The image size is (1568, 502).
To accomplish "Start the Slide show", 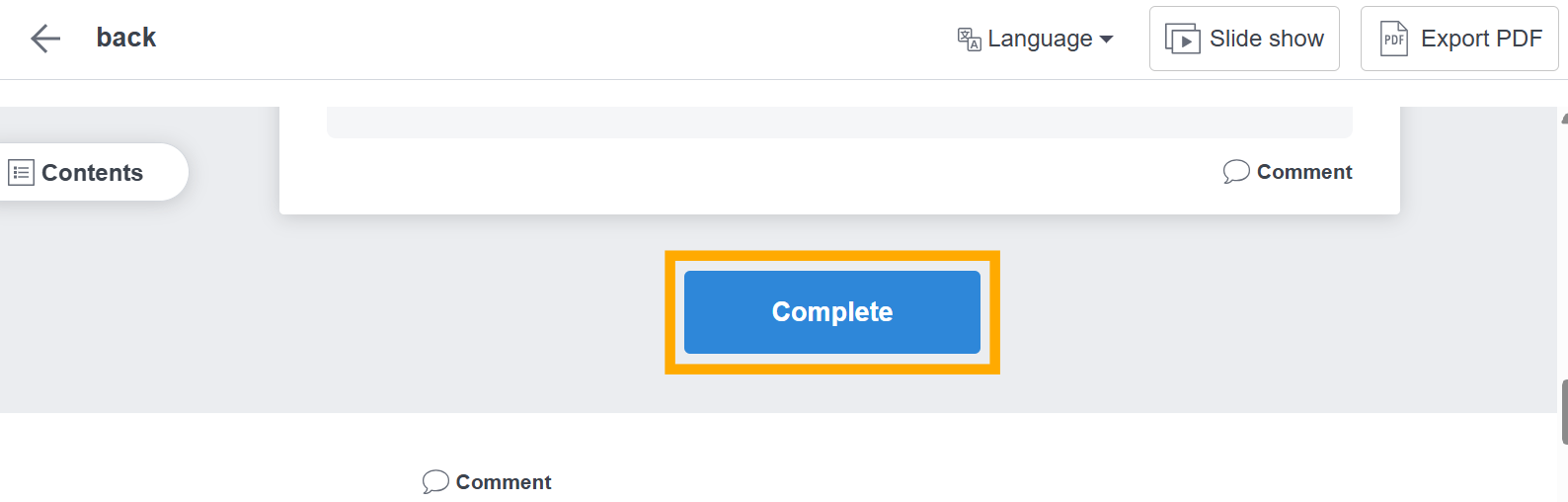I will (x=1244, y=39).
